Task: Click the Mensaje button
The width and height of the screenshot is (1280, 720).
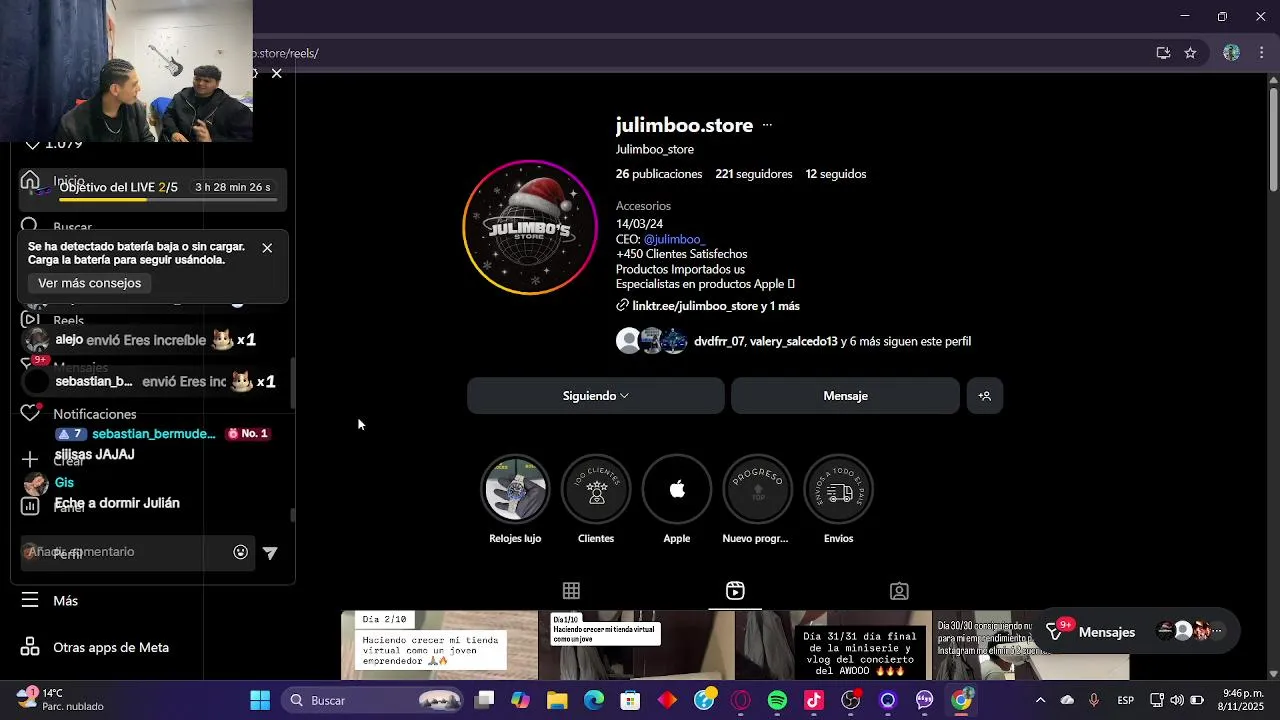Action: [x=845, y=396]
